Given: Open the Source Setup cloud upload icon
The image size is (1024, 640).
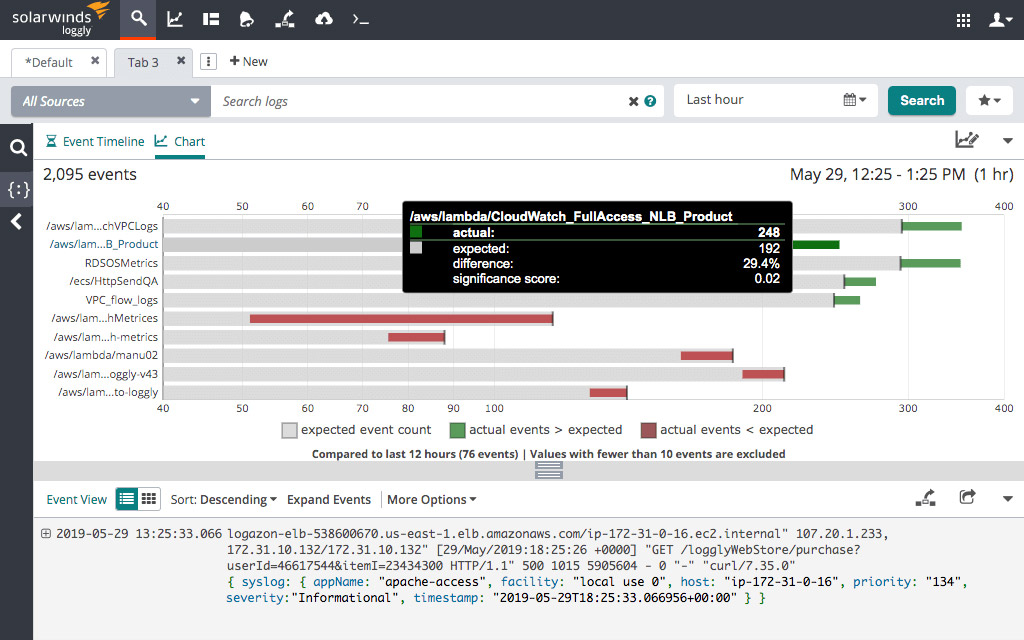Looking at the screenshot, I should pyautogui.click(x=323, y=19).
